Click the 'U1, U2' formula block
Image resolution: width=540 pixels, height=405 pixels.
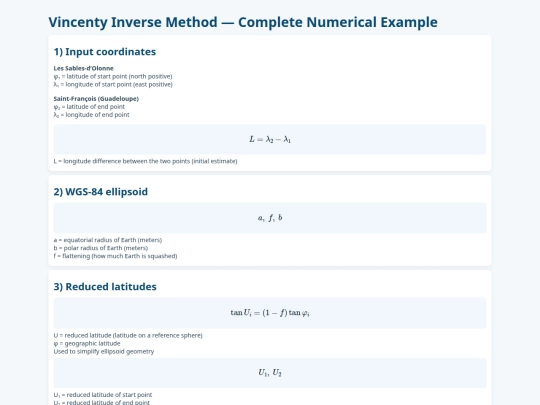270,373
